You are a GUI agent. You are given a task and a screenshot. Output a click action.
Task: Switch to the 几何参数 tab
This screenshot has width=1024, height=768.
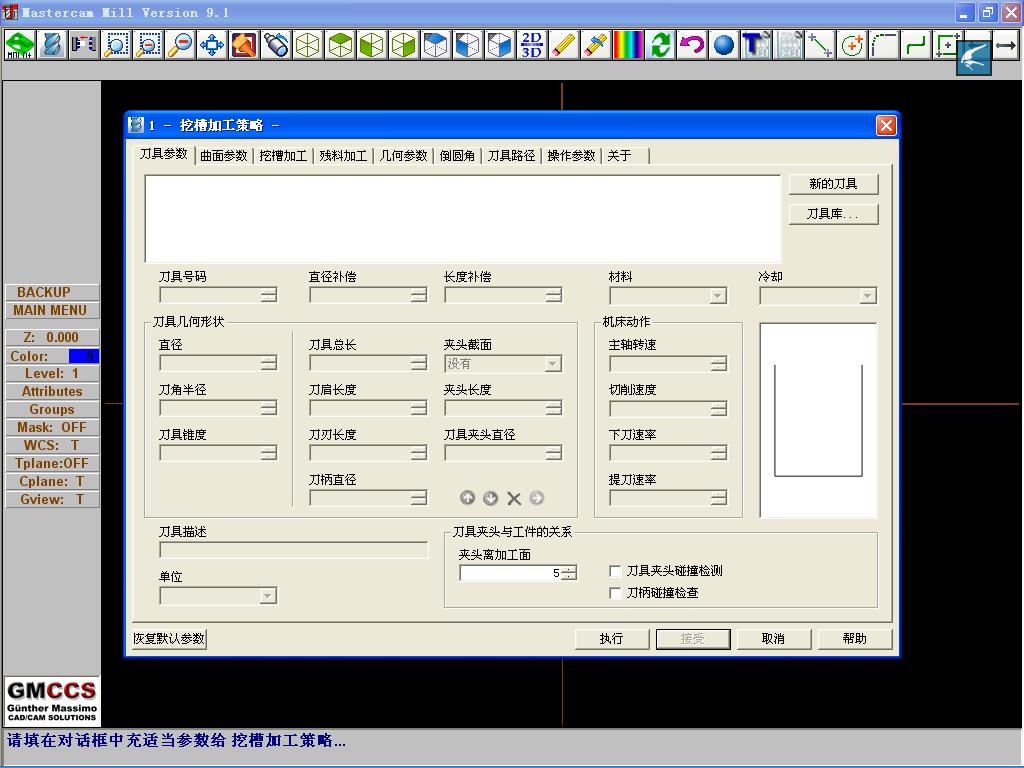(404, 155)
